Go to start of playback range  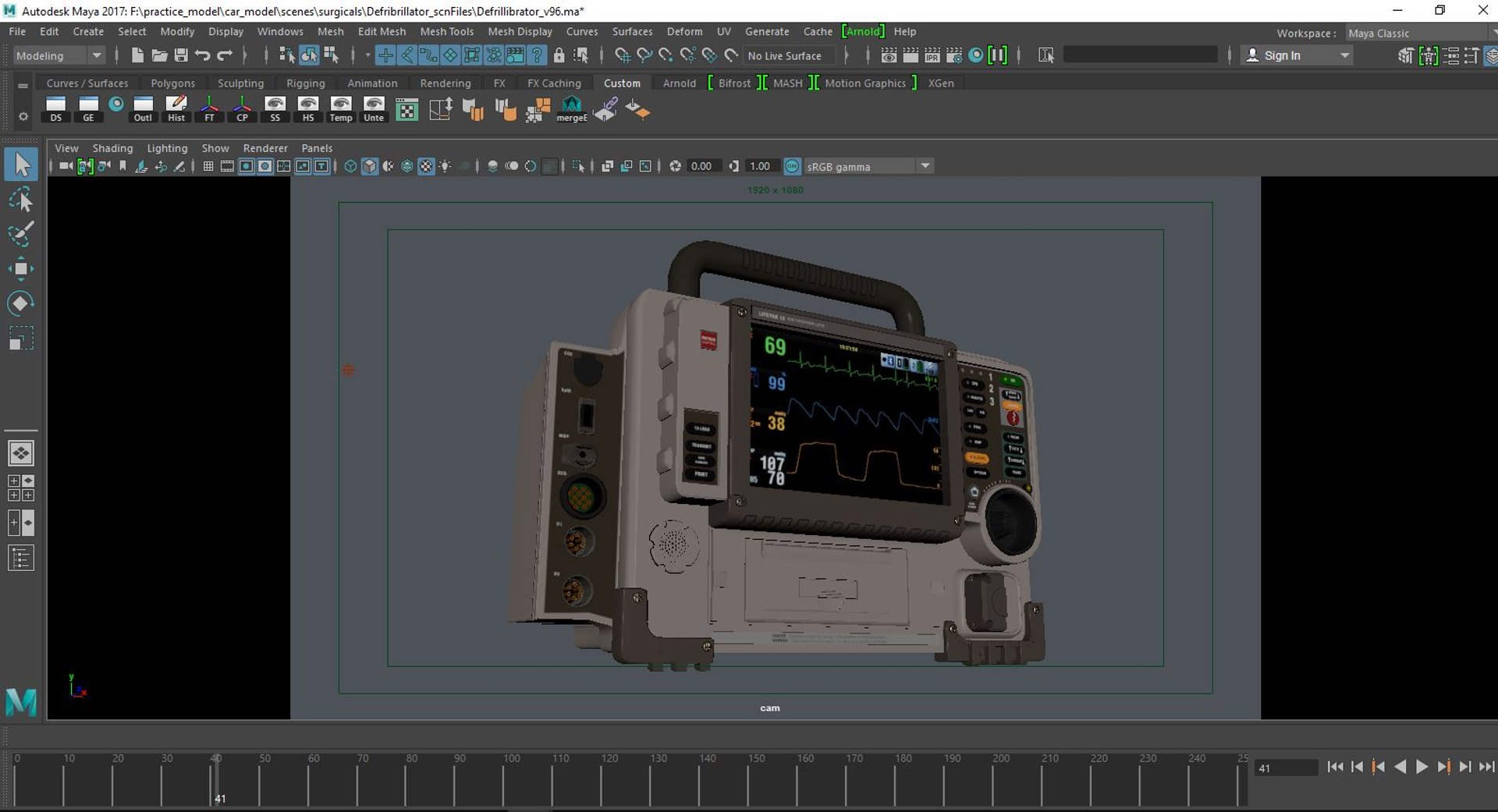click(1335, 767)
